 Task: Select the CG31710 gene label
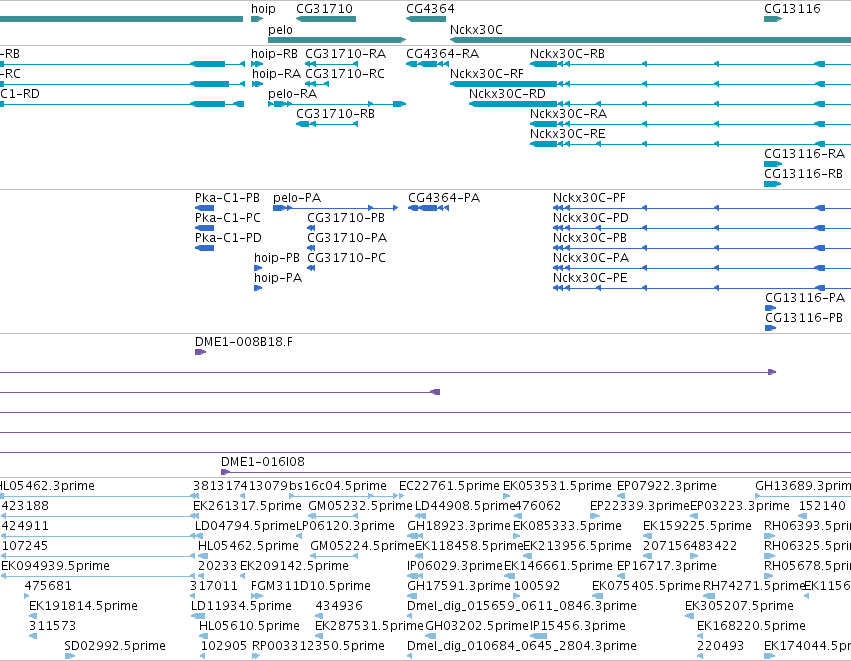(325, 9)
